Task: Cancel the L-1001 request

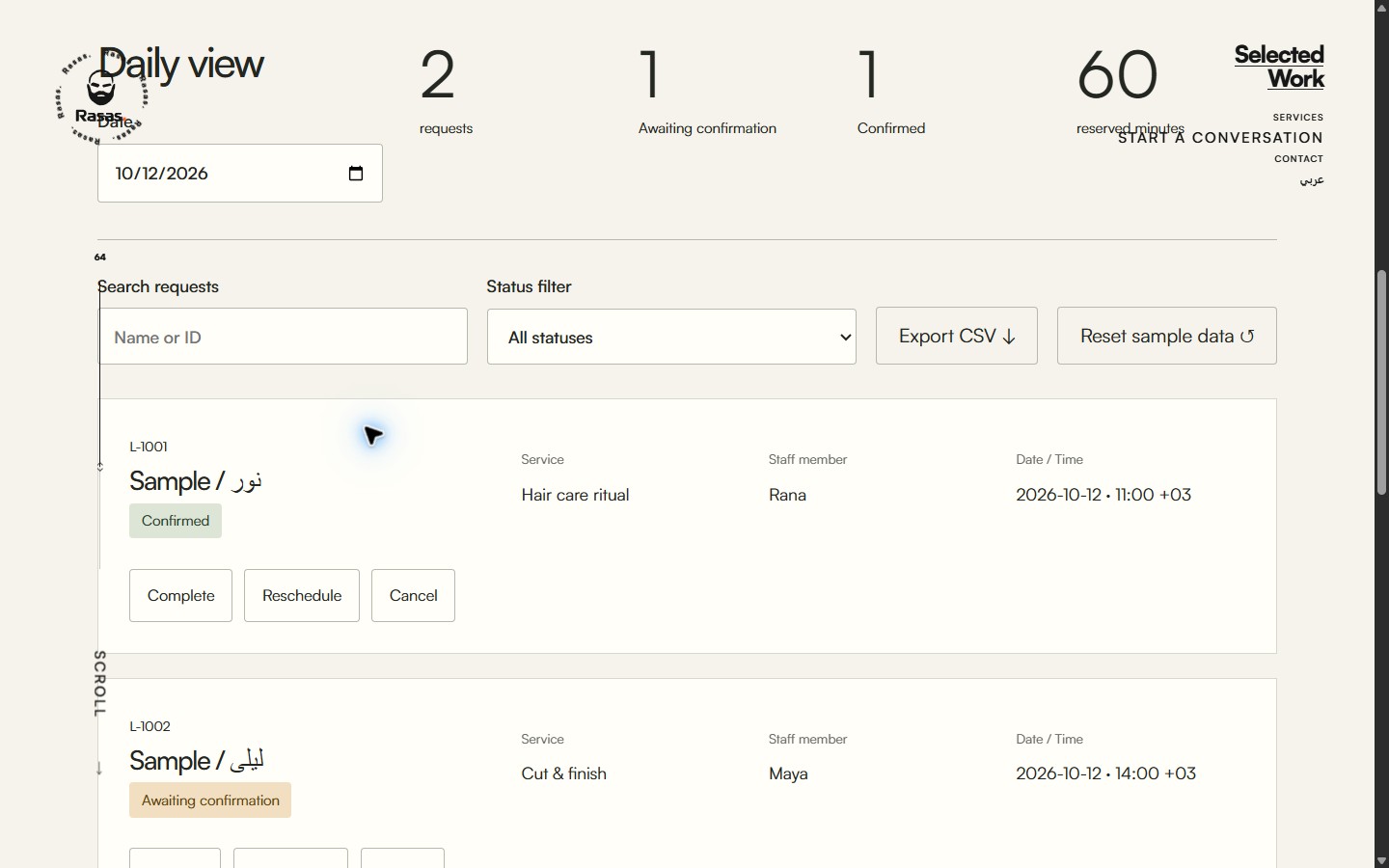Action: point(414,595)
